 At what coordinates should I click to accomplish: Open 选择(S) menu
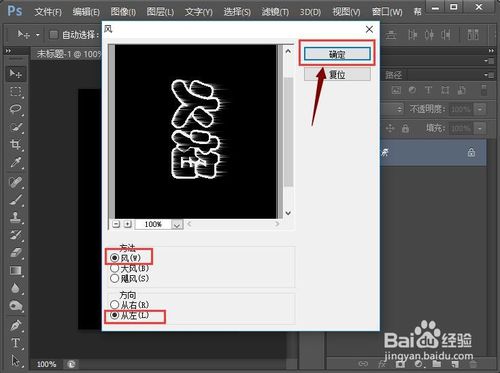click(237, 12)
